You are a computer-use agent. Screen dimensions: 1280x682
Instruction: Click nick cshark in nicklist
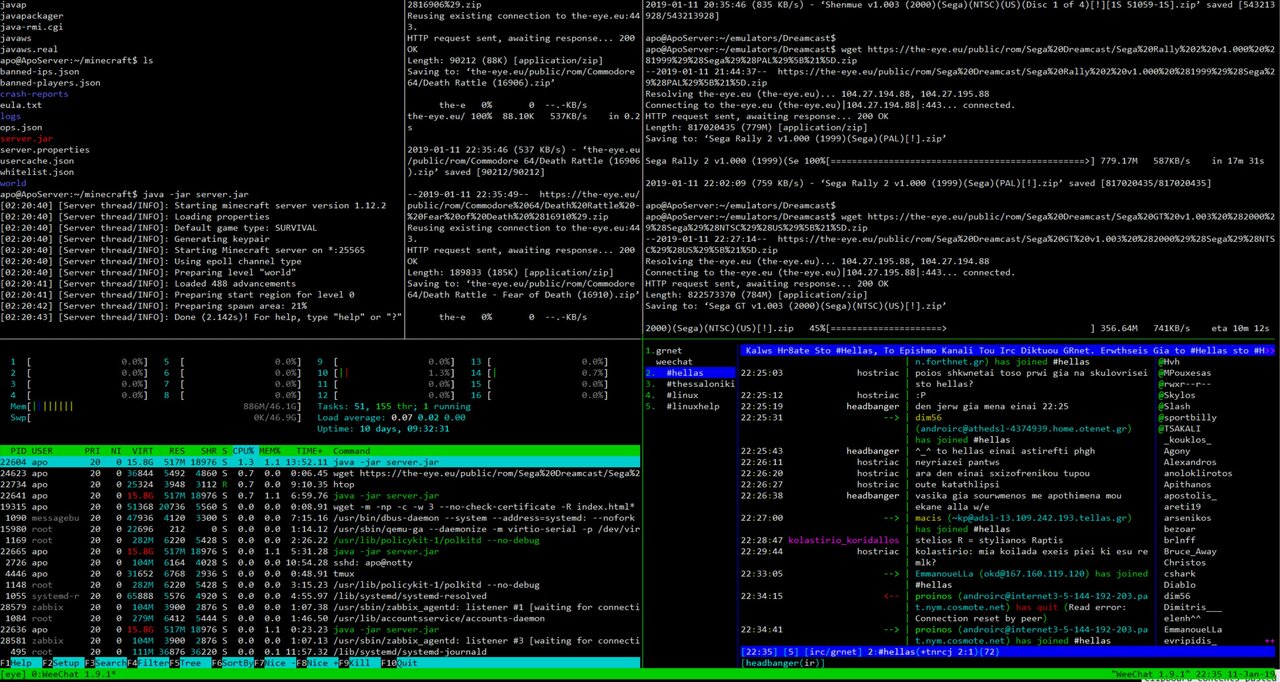1180,573
